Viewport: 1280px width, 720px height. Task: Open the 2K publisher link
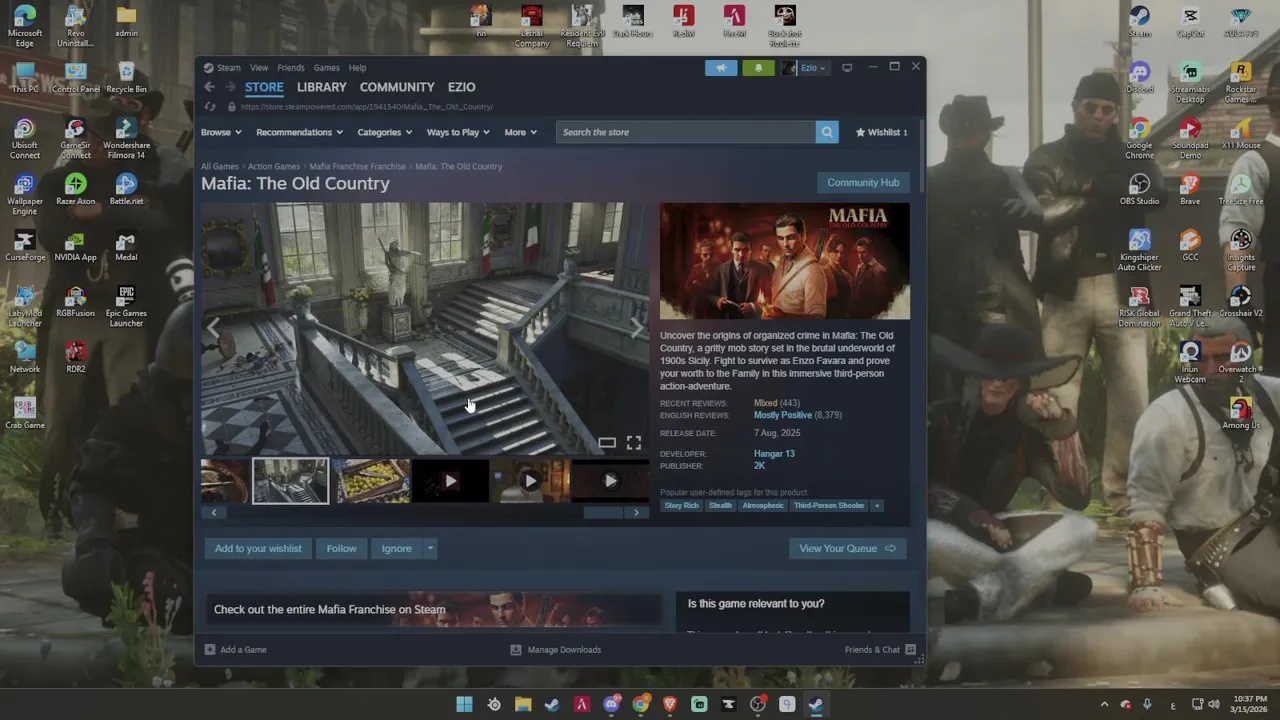(x=759, y=466)
